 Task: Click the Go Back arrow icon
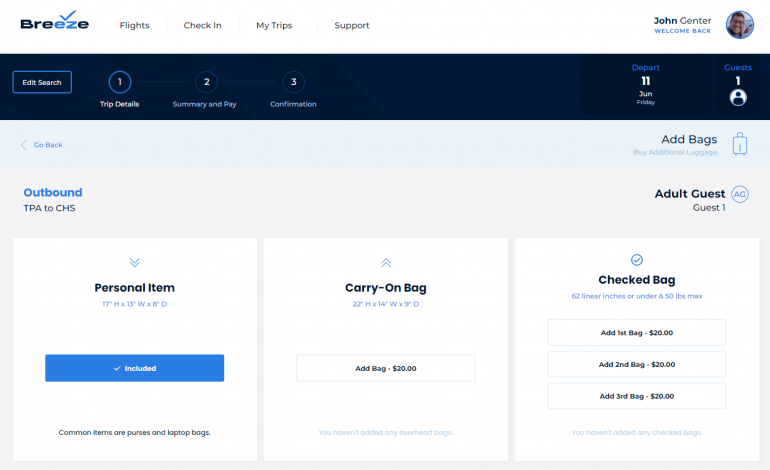[24, 145]
